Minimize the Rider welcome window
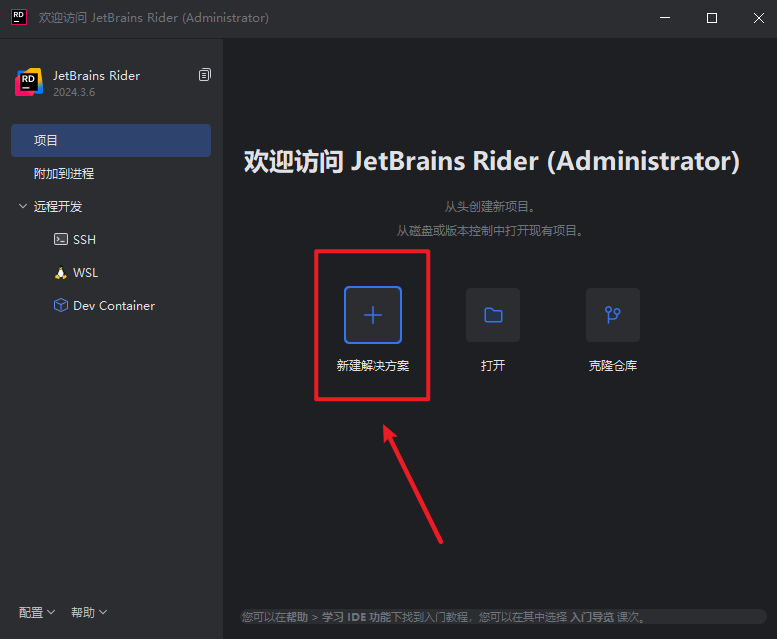The height and width of the screenshot is (639, 777). point(665,18)
